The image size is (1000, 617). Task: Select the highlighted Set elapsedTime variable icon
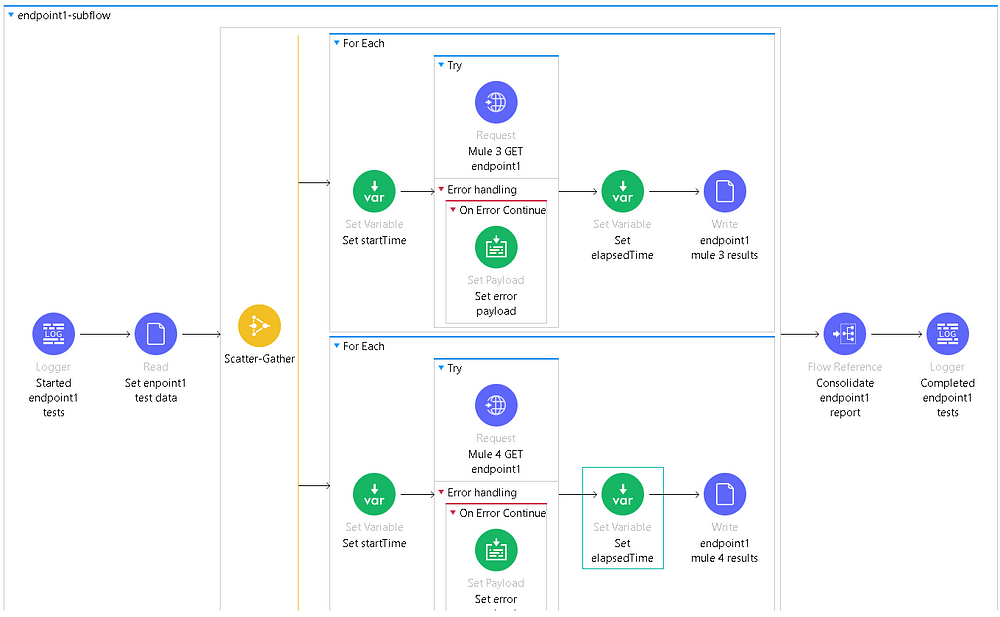point(622,494)
